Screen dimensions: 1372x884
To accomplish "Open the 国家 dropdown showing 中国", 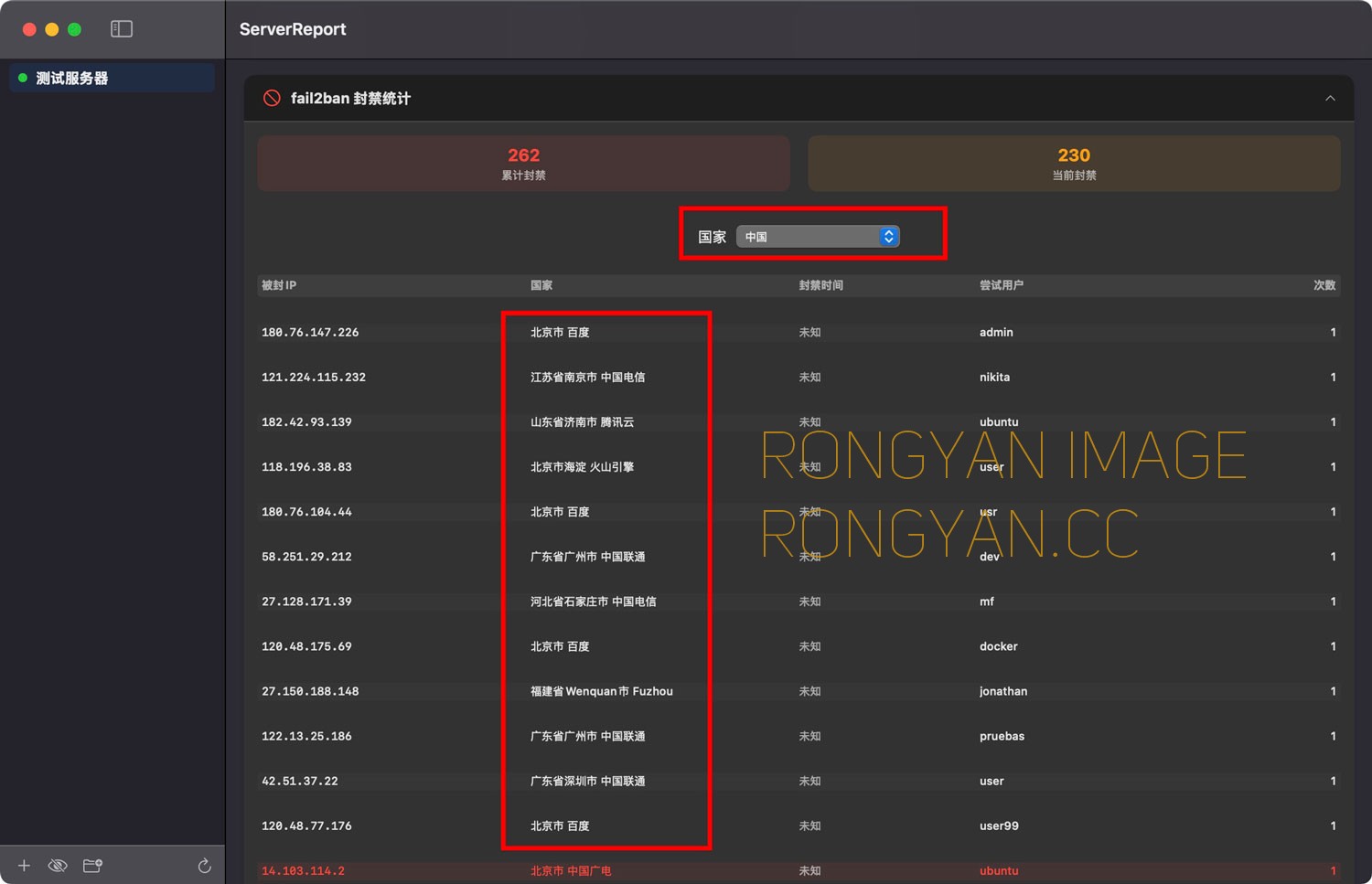I will 818,237.
